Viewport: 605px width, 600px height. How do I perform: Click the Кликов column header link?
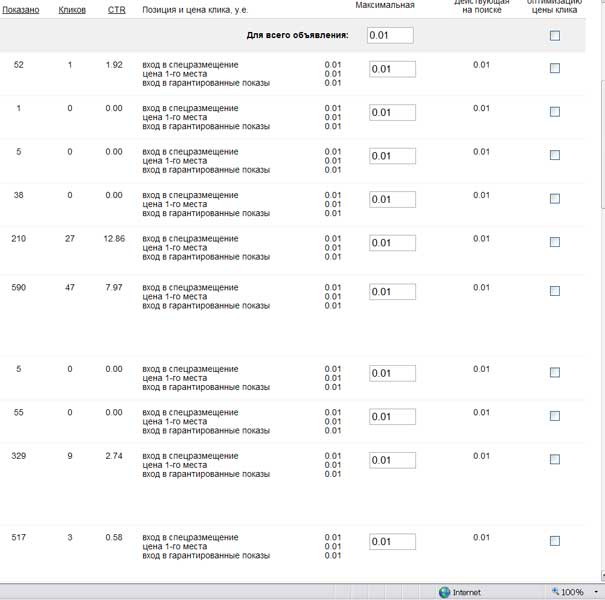click(72, 9)
